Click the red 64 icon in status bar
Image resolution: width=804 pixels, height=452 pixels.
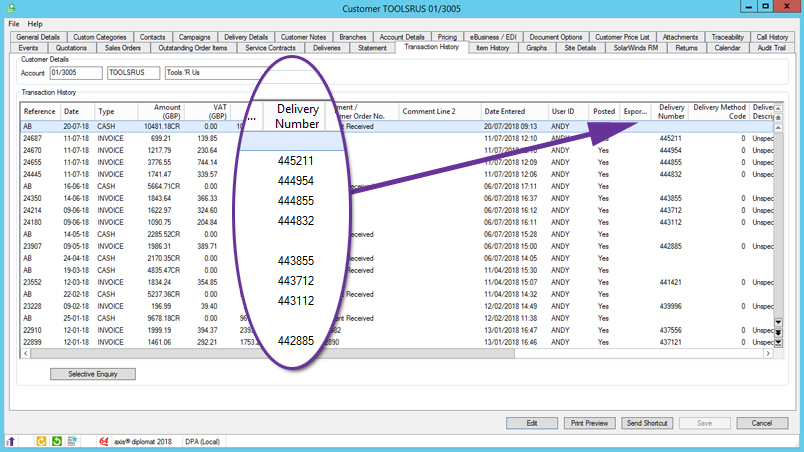[104, 441]
